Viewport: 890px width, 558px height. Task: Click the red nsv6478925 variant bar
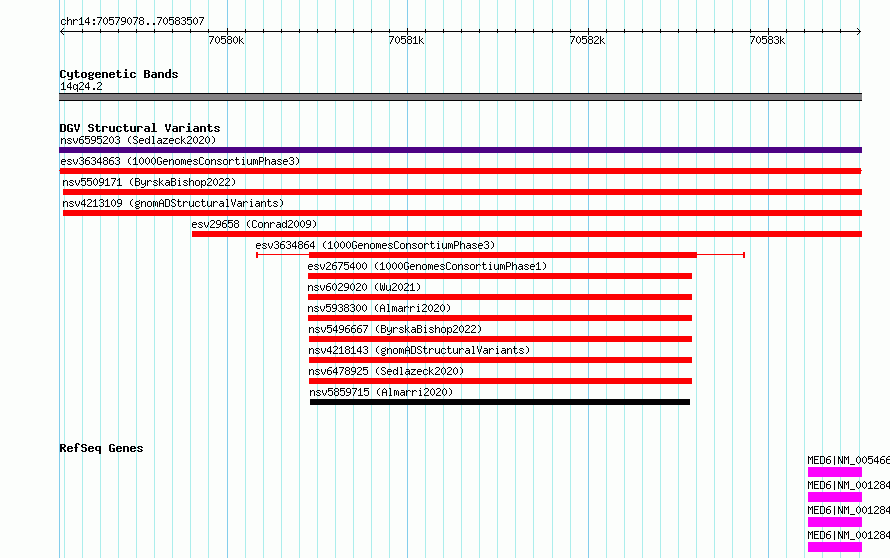point(501,381)
